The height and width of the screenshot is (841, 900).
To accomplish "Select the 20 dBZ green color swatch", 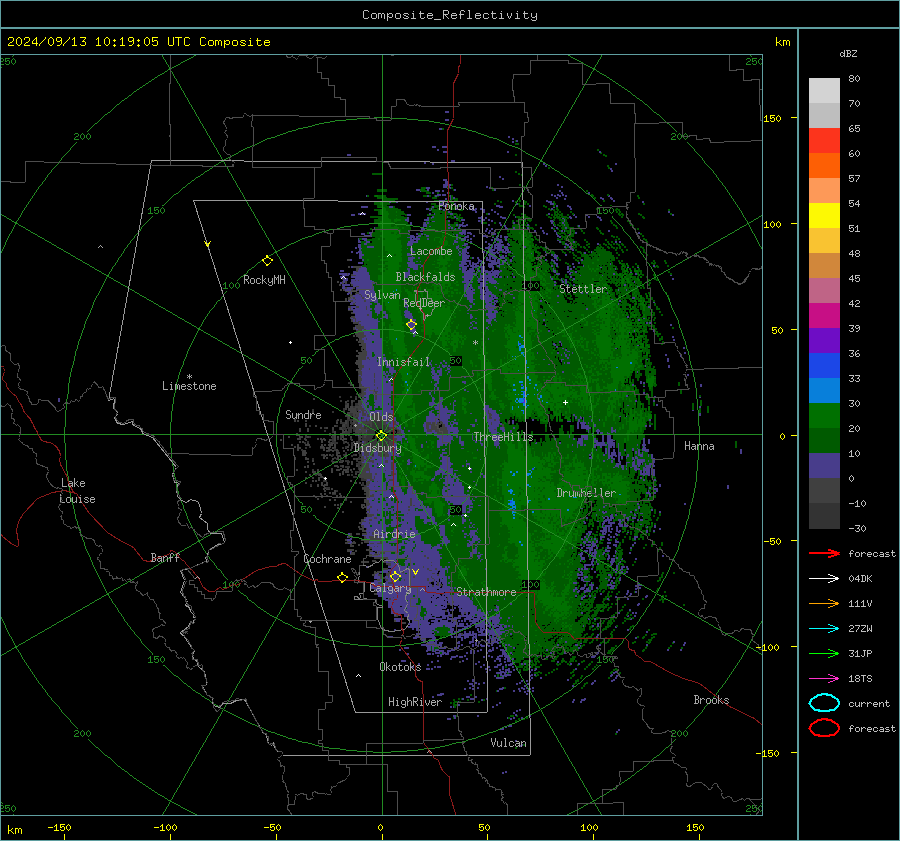I will click(x=824, y=416).
